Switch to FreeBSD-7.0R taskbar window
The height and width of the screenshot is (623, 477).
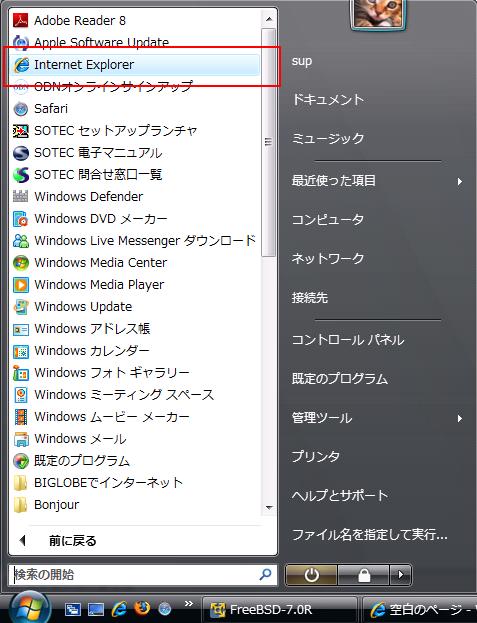pyautogui.click(x=280, y=609)
